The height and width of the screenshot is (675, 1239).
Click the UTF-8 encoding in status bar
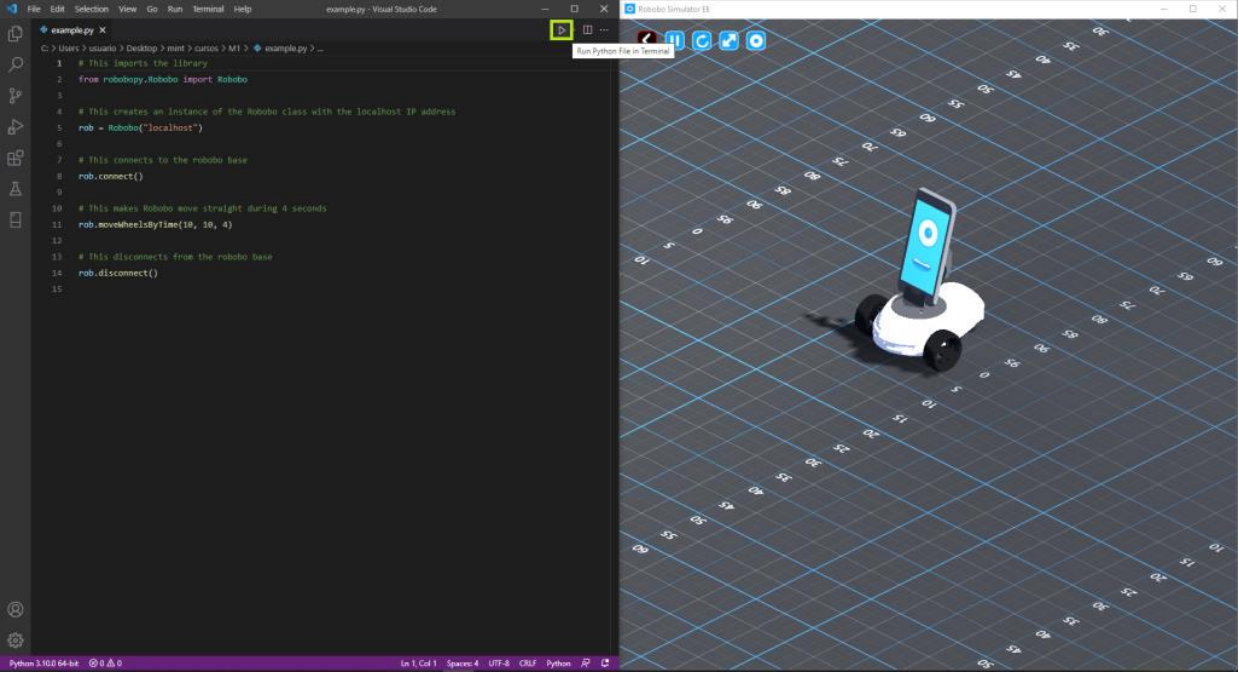tap(499, 663)
